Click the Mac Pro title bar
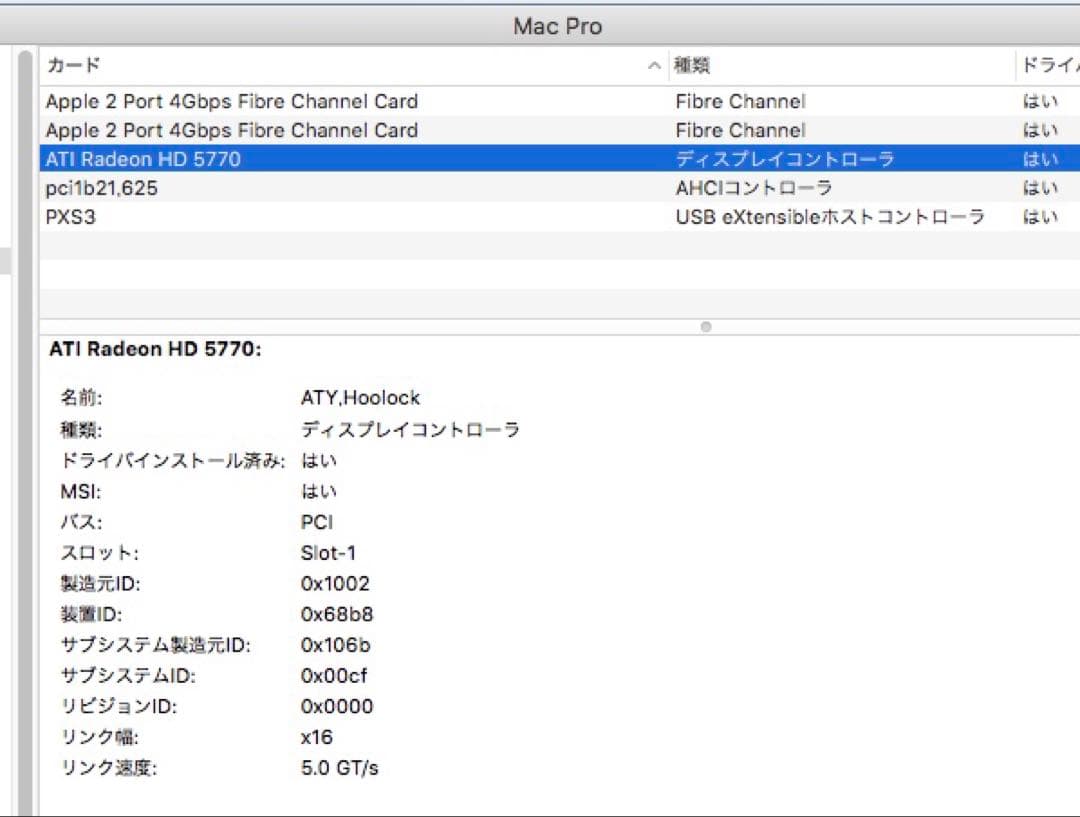 556,25
